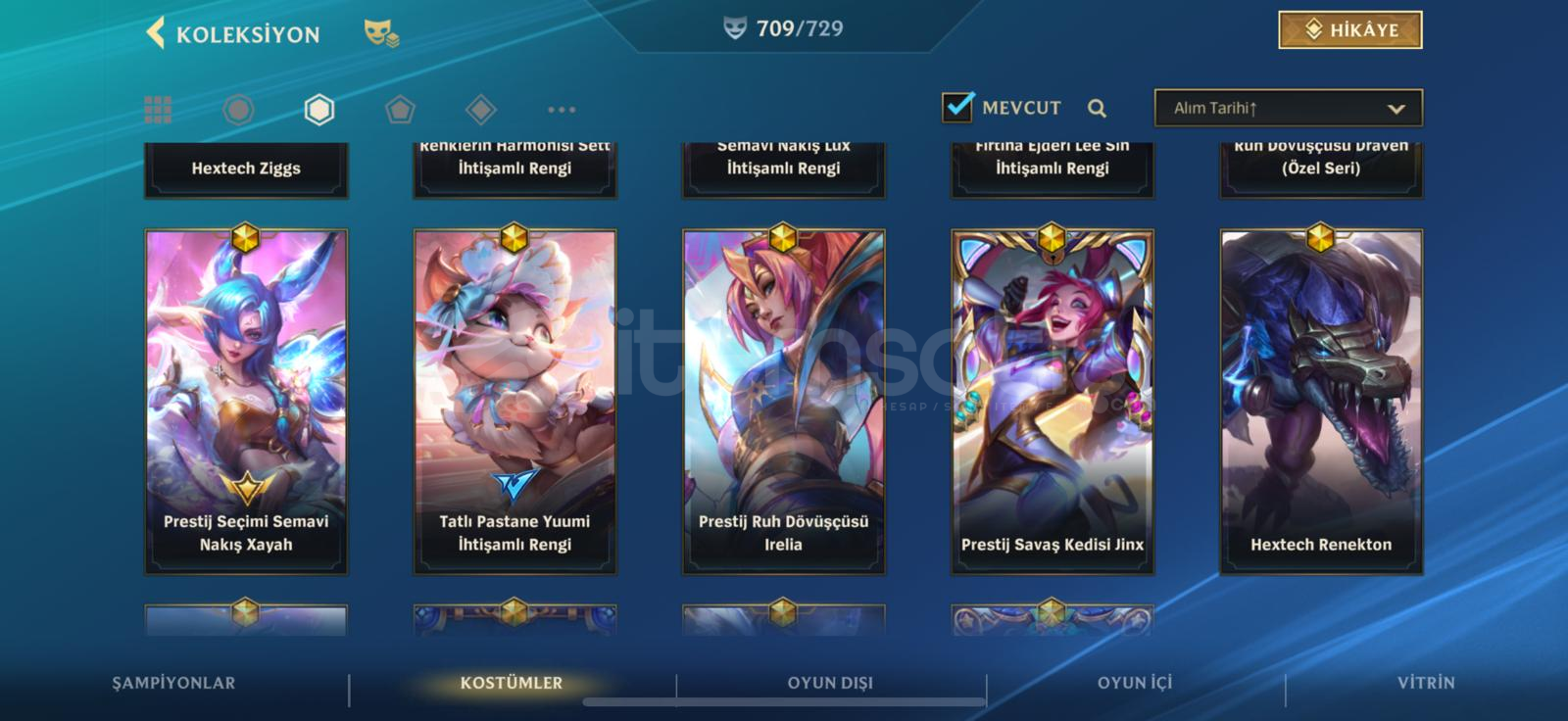
Task: Go back using the Koleksiyon arrow
Action: [x=155, y=32]
